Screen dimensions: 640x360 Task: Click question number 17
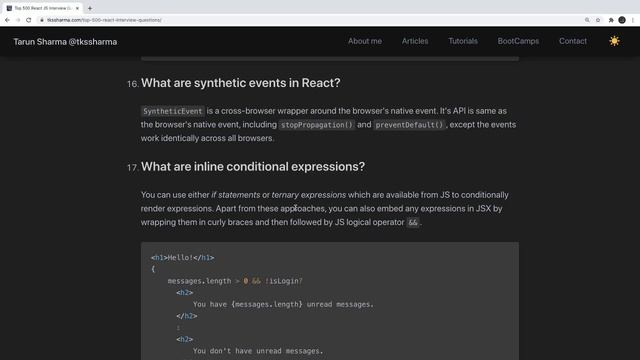click(x=133, y=168)
